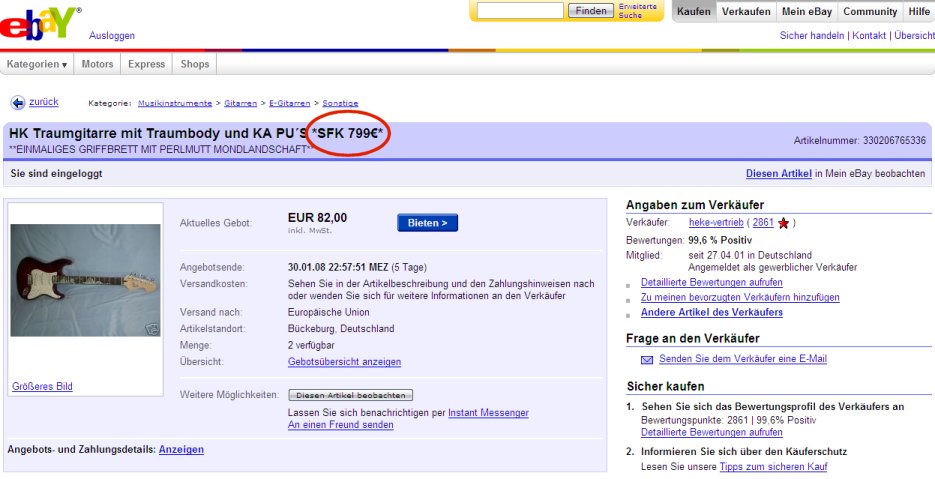Open the Motors tab
This screenshot has height=479, width=935.
coord(97,64)
